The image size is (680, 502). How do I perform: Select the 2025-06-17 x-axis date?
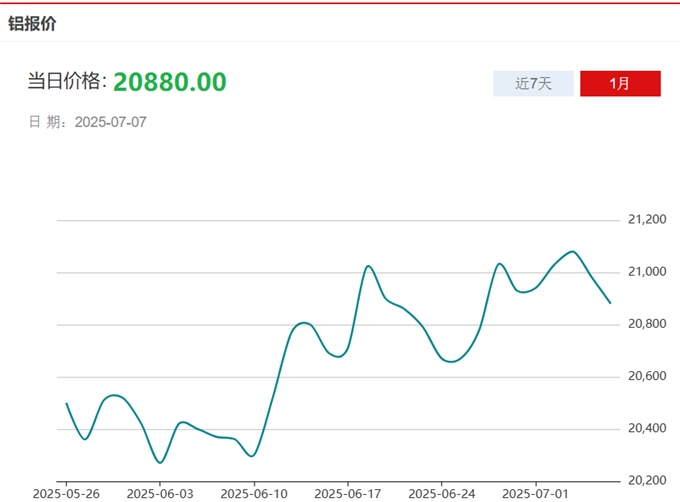pos(348,493)
